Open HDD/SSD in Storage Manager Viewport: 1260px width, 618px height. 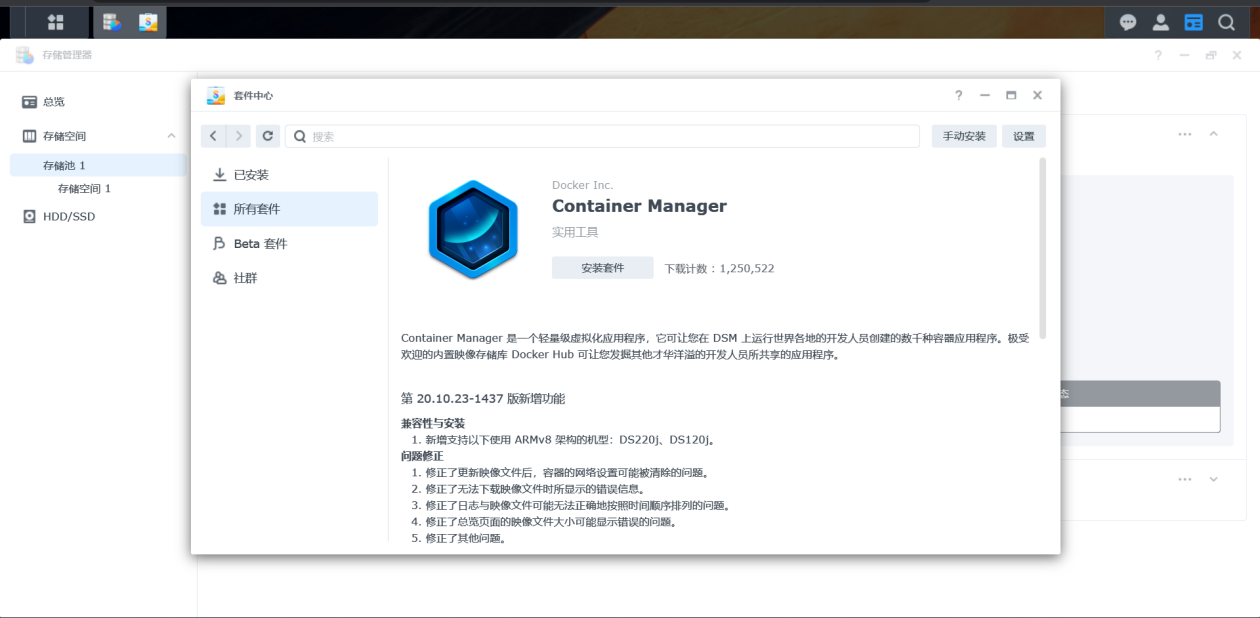click(x=98, y=216)
